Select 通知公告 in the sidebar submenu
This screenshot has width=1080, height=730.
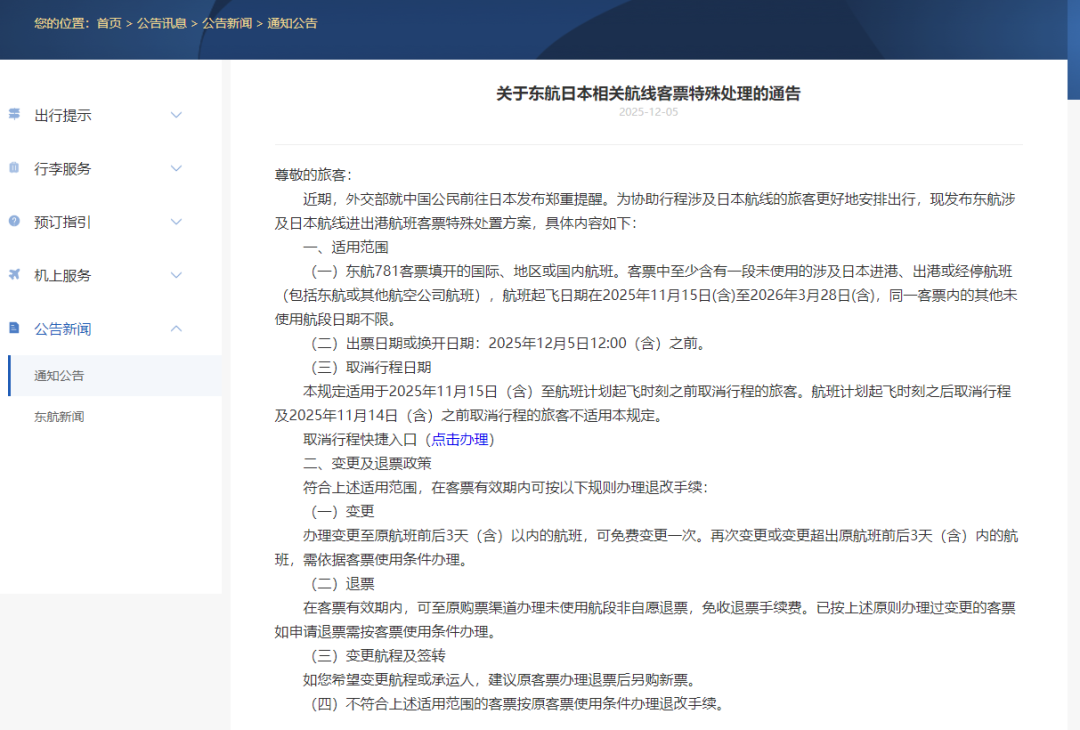(59, 376)
